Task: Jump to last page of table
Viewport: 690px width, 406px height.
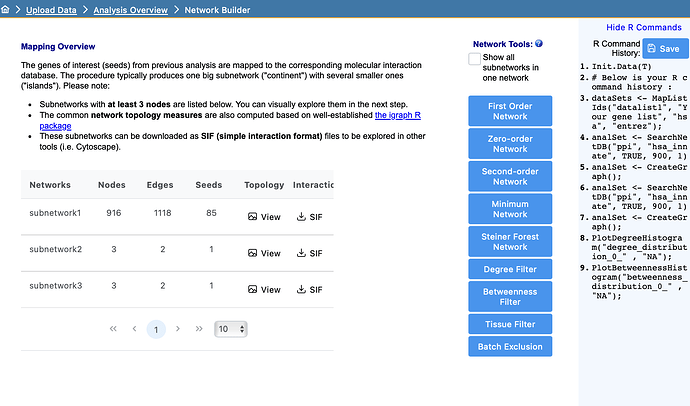Action: click(x=199, y=329)
